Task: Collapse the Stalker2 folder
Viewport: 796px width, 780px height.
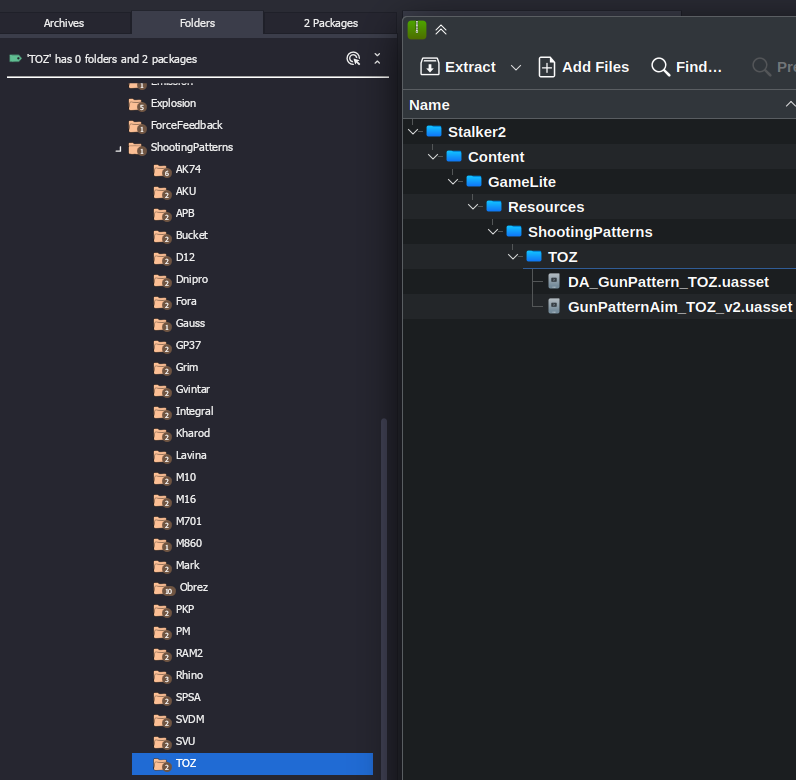Action: coord(413,132)
